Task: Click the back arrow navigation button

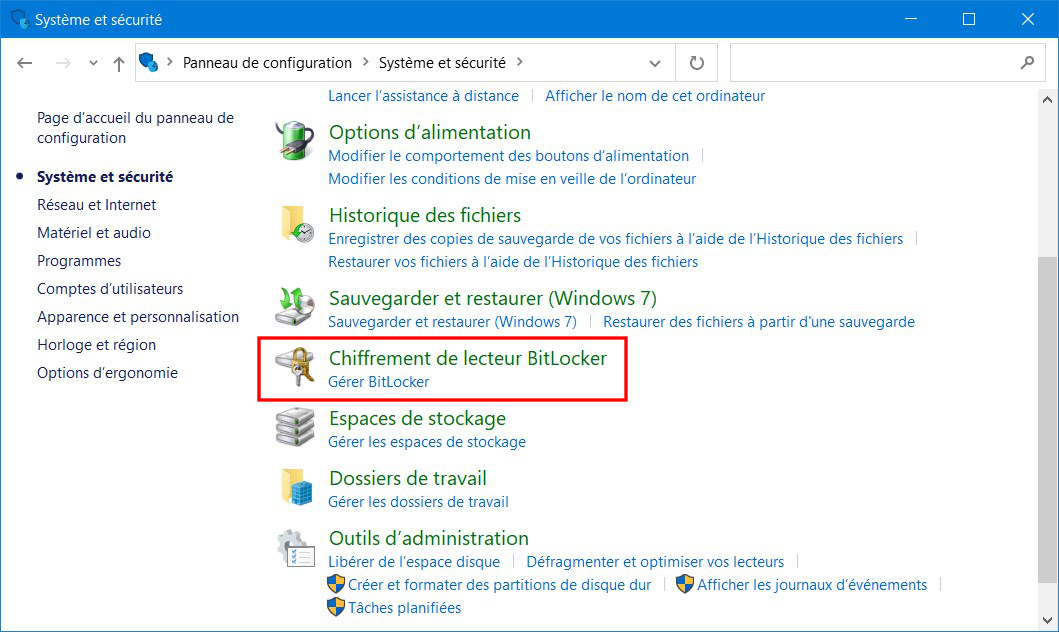Action: pyautogui.click(x=25, y=63)
